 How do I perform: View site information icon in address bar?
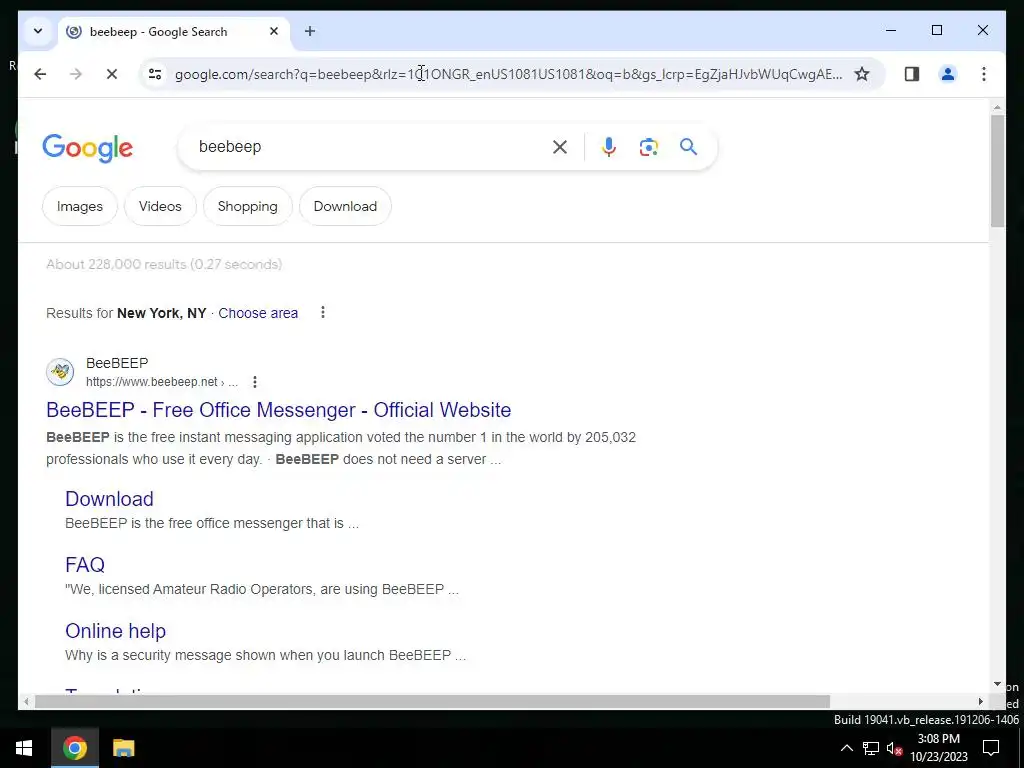pyautogui.click(x=155, y=74)
